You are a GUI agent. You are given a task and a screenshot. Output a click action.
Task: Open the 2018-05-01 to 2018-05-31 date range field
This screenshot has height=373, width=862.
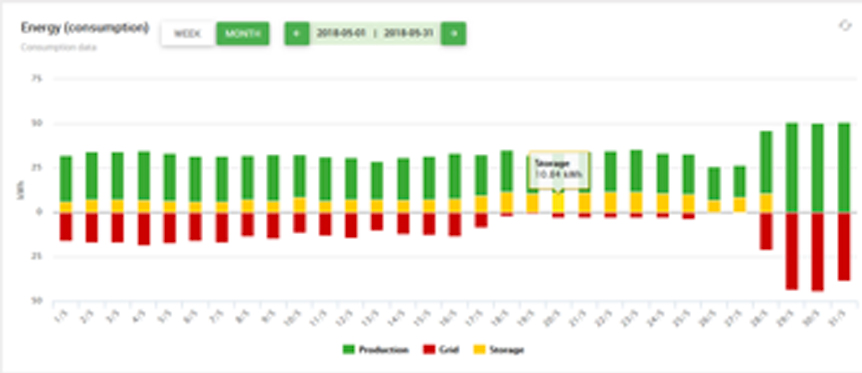click(375, 34)
